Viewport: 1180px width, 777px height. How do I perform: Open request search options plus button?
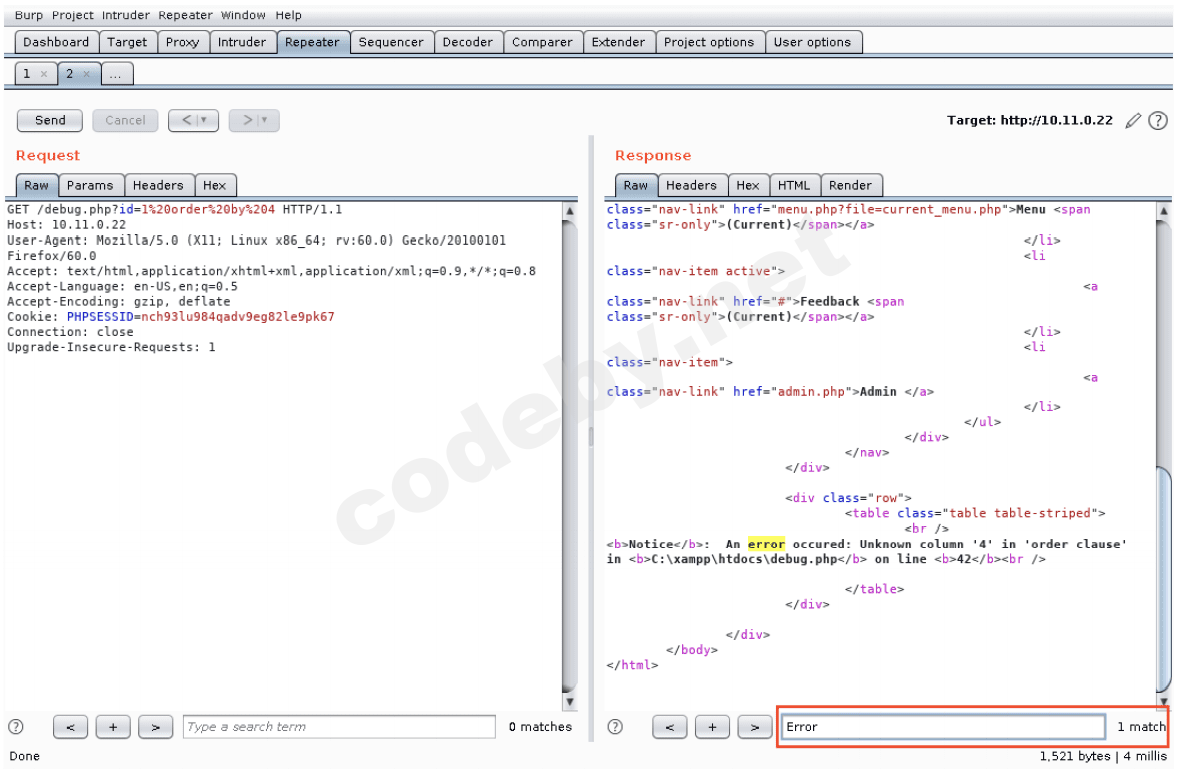[x=113, y=727]
